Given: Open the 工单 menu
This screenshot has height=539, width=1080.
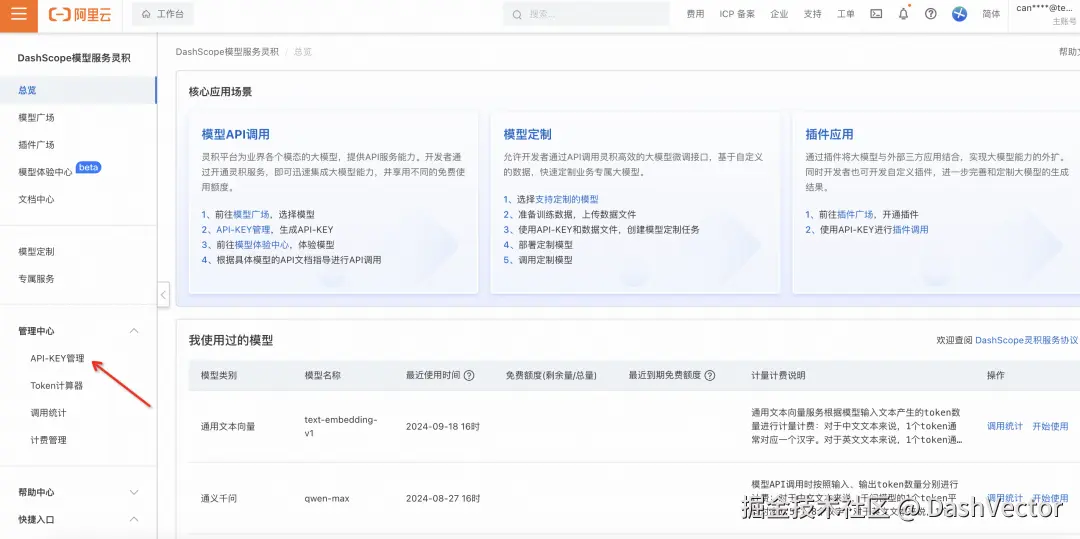Looking at the screenshot, I should 845,14.
